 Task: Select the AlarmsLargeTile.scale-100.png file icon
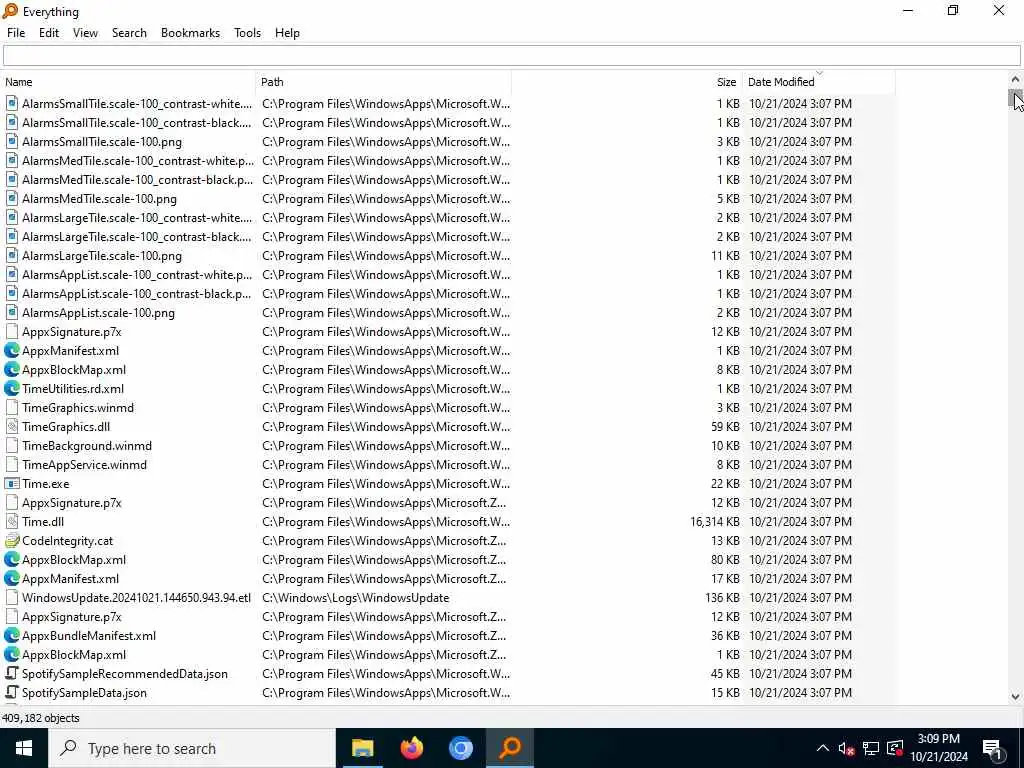point(11,255)
